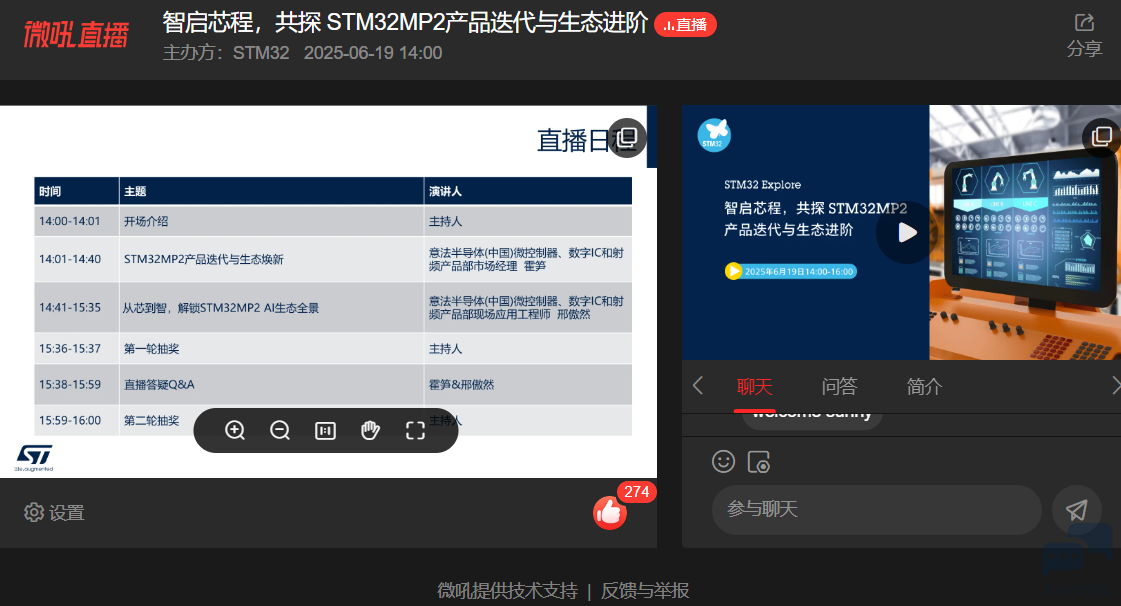Select the 直播答疑Q&A topic cell
Image resolution: width=1121 pixels, height=606 pixels.
tap(271, 384)
